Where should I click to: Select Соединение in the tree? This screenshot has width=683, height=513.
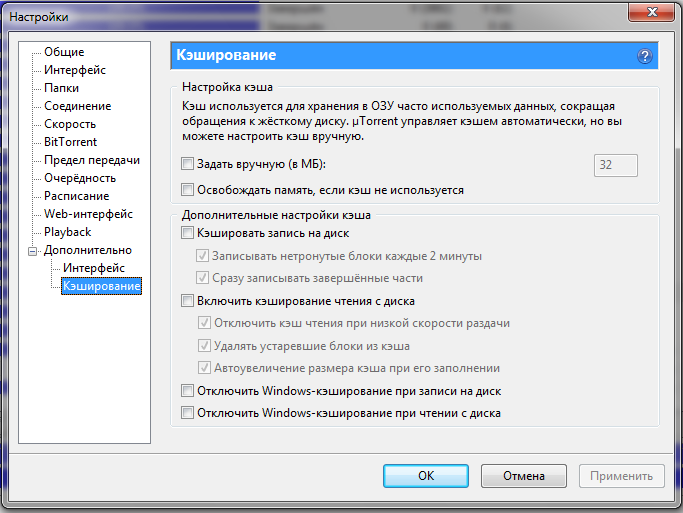tap(78, 106)
